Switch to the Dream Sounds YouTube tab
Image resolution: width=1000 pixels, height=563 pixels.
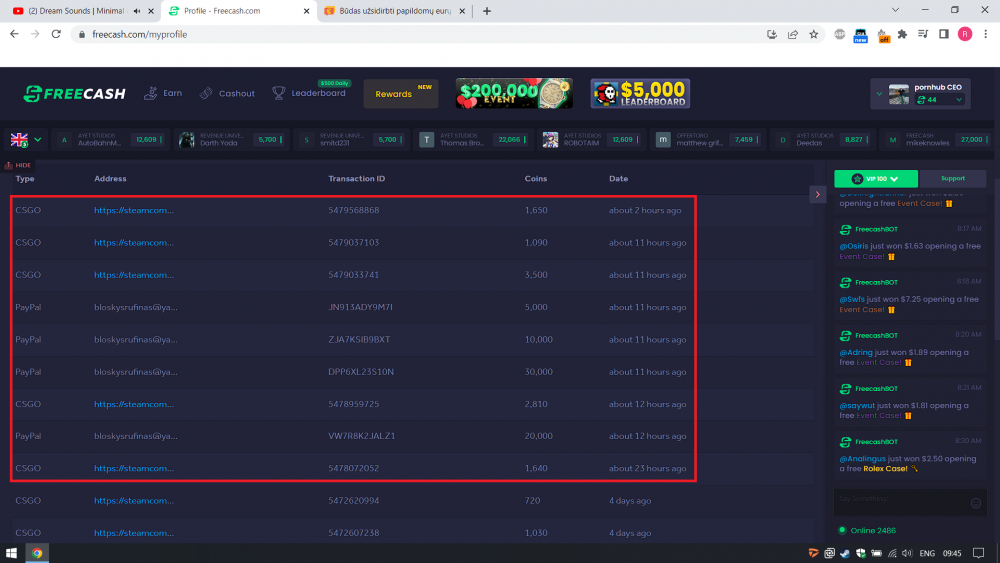75,11
